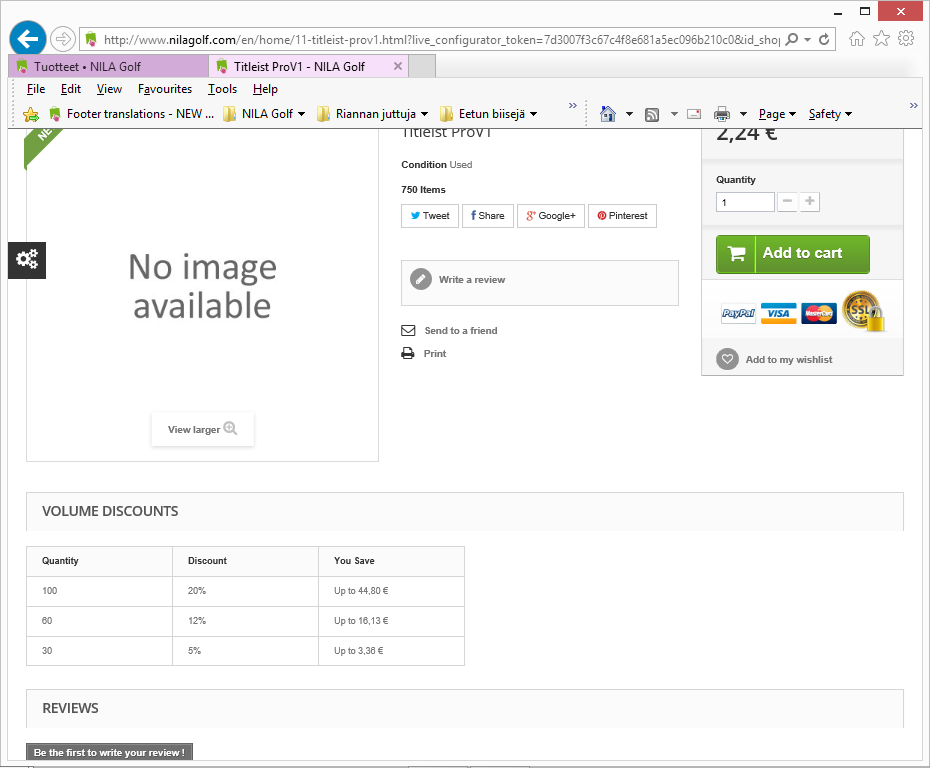The height and width of the screenshot is (768, 930).
Task: Expand the NILA Golf favourites folder
Action: pyautogui.click(x=264, y=114)
